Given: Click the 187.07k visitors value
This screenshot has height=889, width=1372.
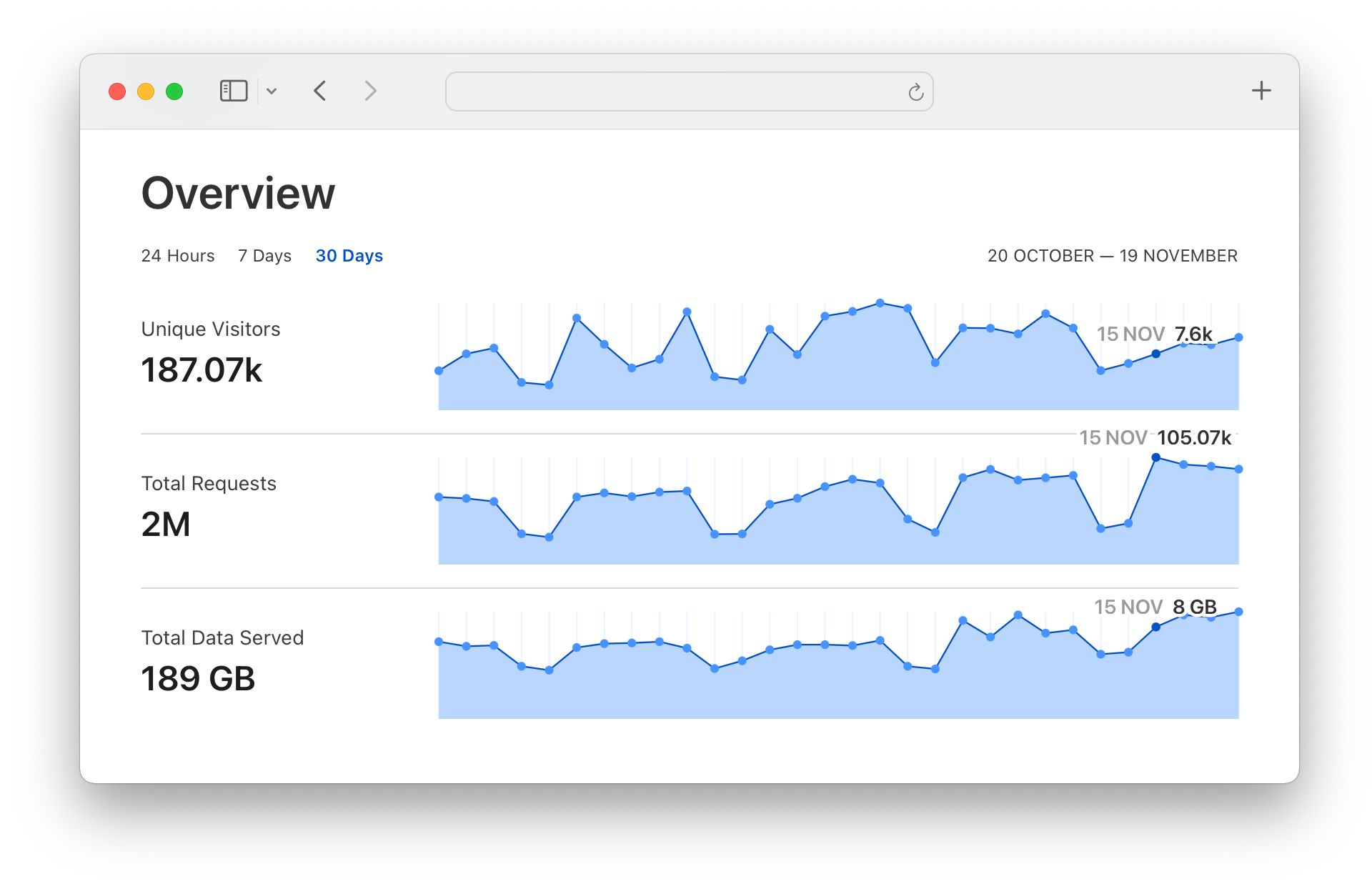Looking at the screenshot, I should 202,370.
